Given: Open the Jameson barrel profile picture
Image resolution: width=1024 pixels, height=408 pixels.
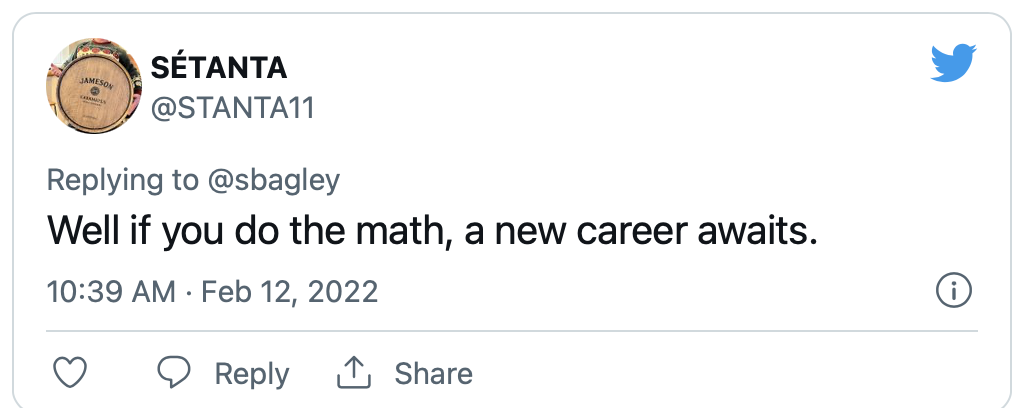Looking at the screenshot, I should (x=94, y=87).
